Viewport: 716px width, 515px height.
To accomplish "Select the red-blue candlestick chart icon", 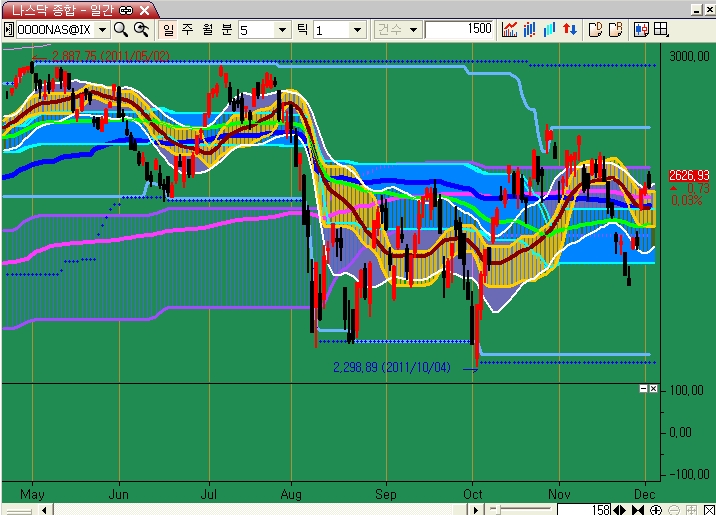I will tap(530, 29).
